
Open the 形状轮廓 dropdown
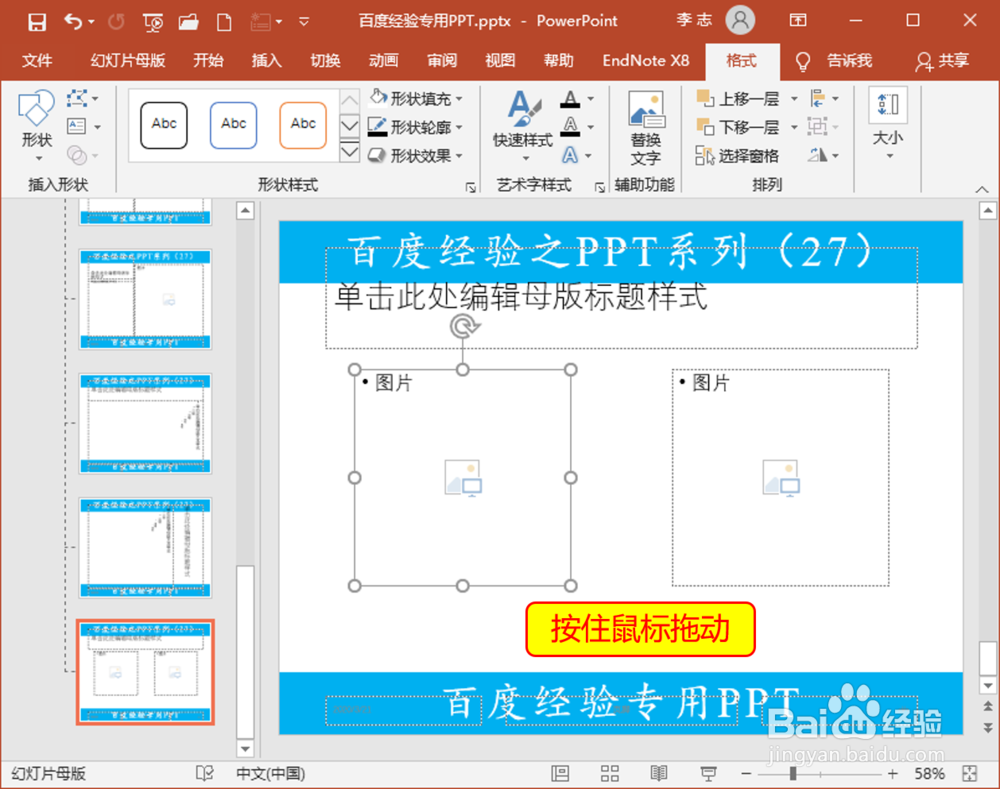tap(416, 127)
